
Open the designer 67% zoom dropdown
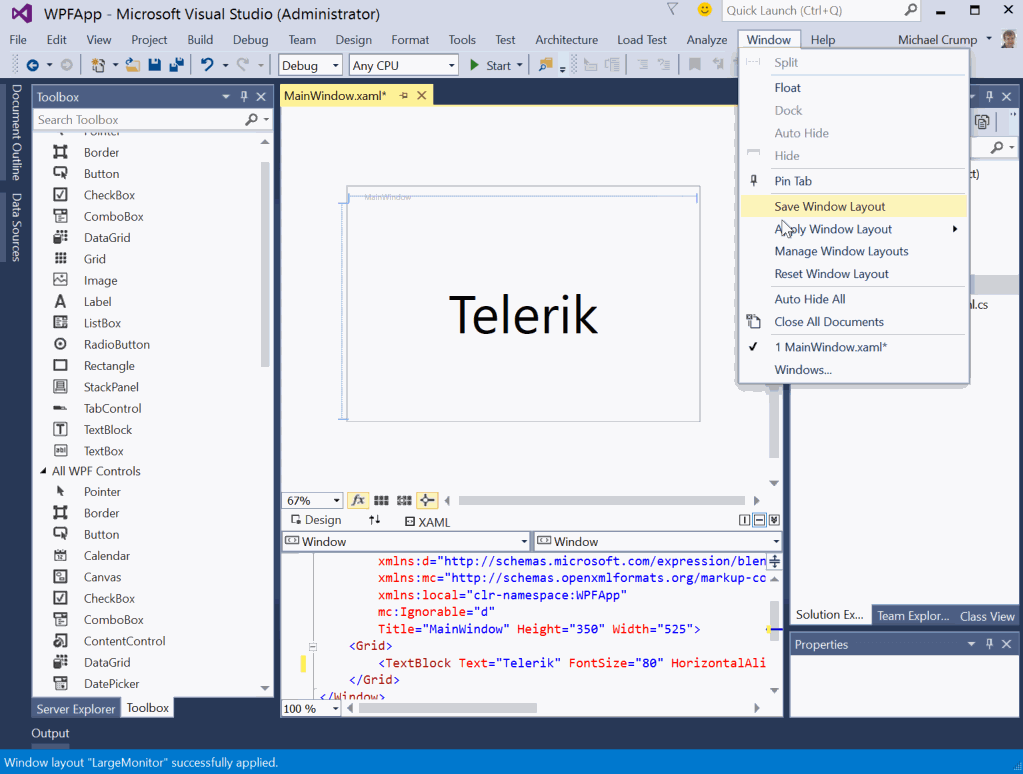tap(336, 501)
